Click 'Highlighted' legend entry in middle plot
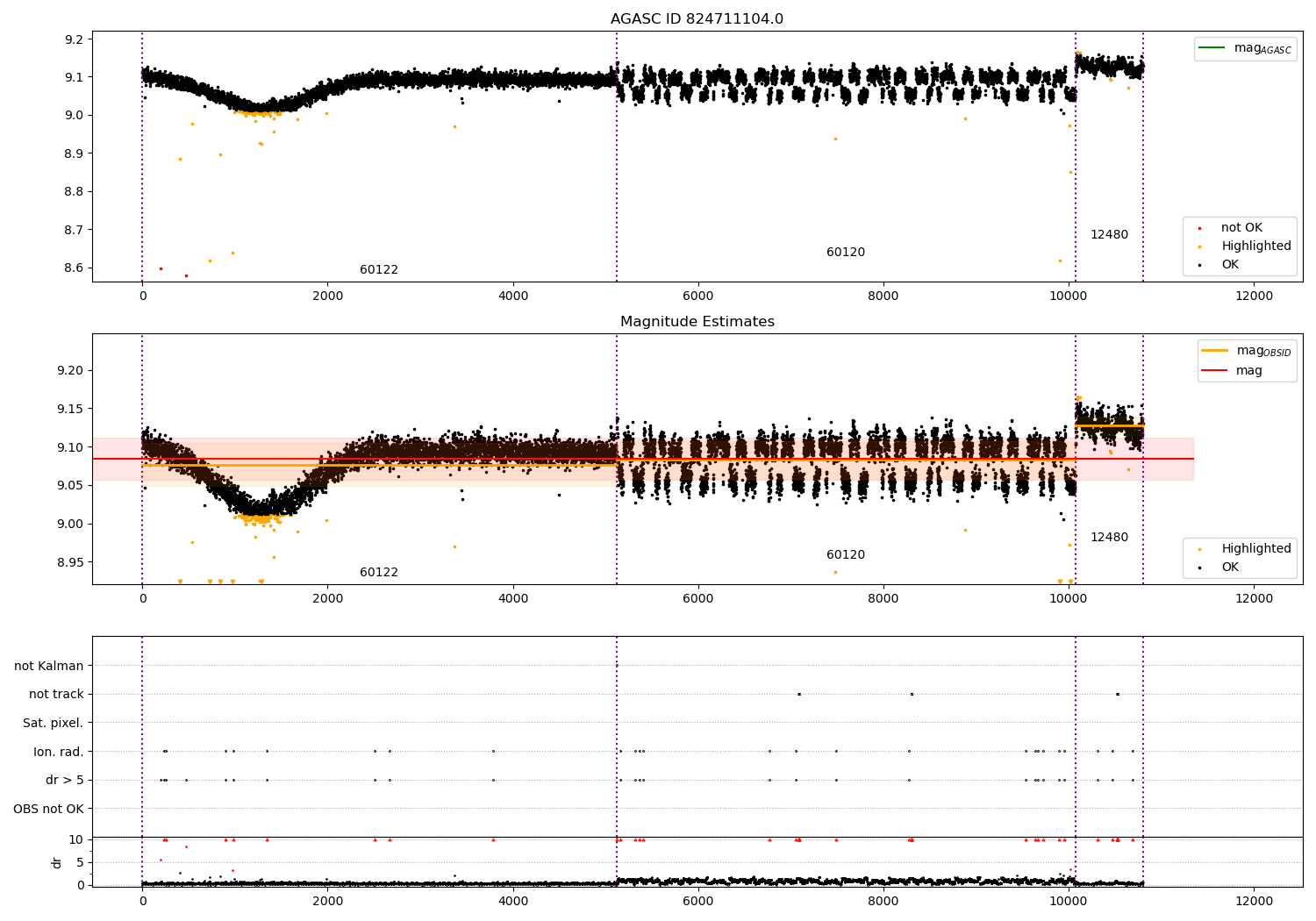The image size is (1316, 921). (1256, 549)
